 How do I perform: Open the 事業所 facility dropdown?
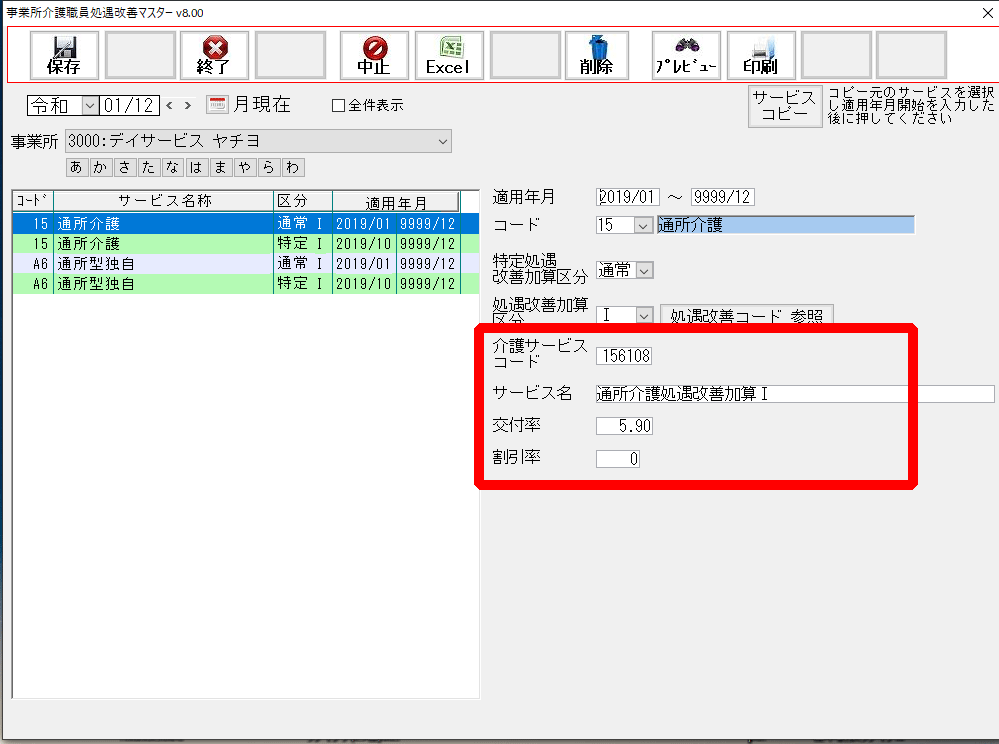[443, 142]
